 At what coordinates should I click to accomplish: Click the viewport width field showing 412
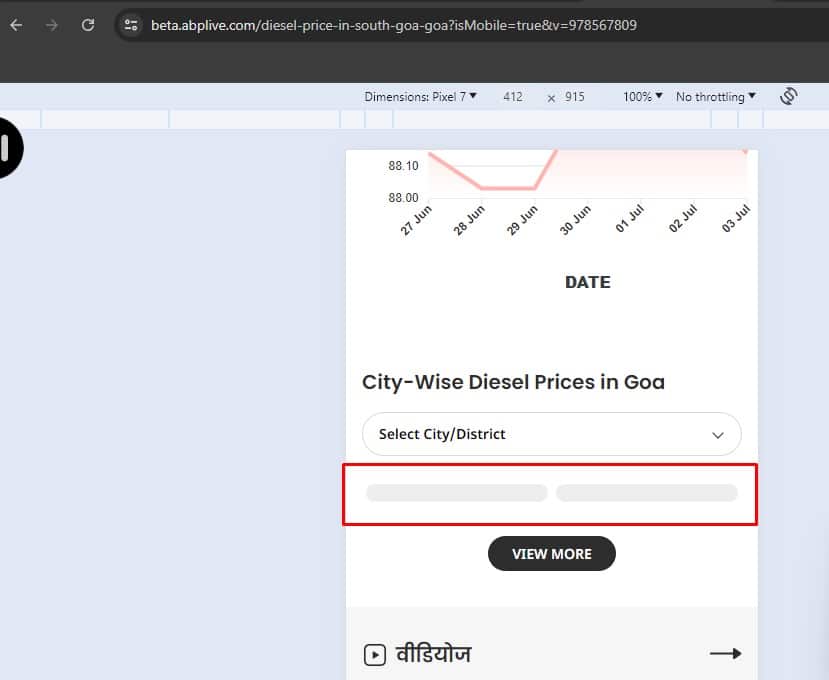513,97
